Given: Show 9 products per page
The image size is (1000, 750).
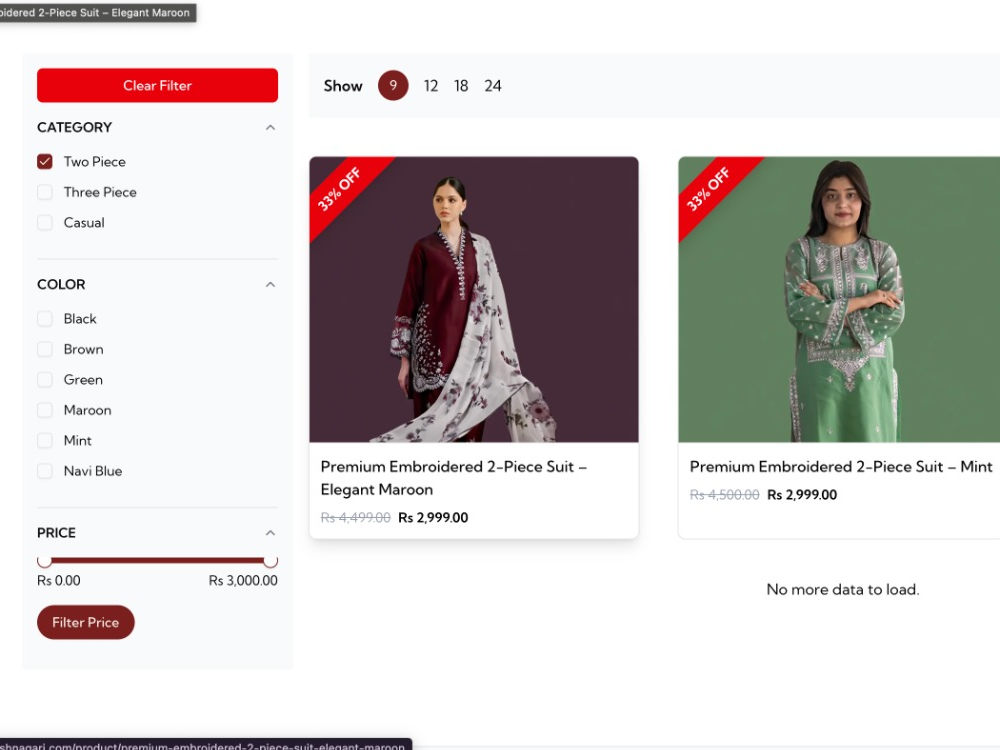Looking at the screenshot, I should tap(393, 85).
